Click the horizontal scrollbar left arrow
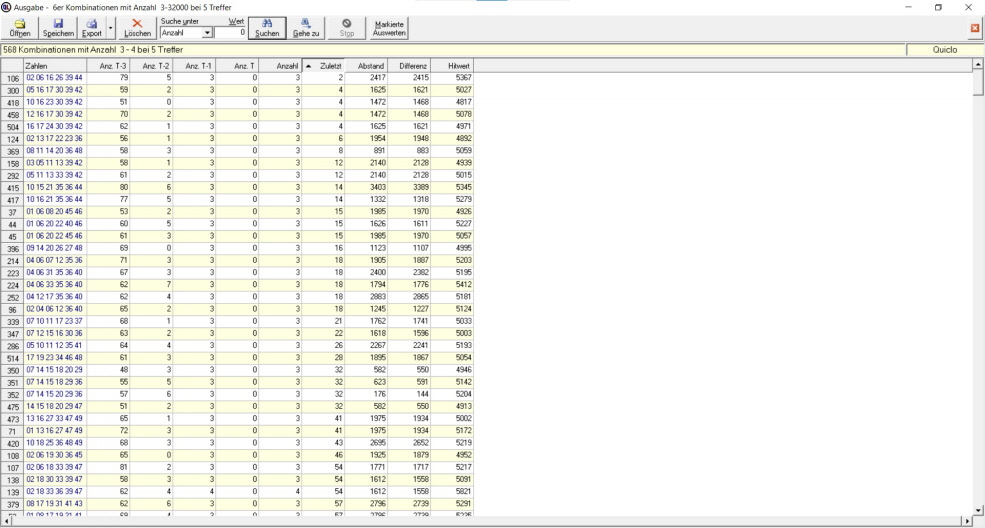 click(5, 521)
